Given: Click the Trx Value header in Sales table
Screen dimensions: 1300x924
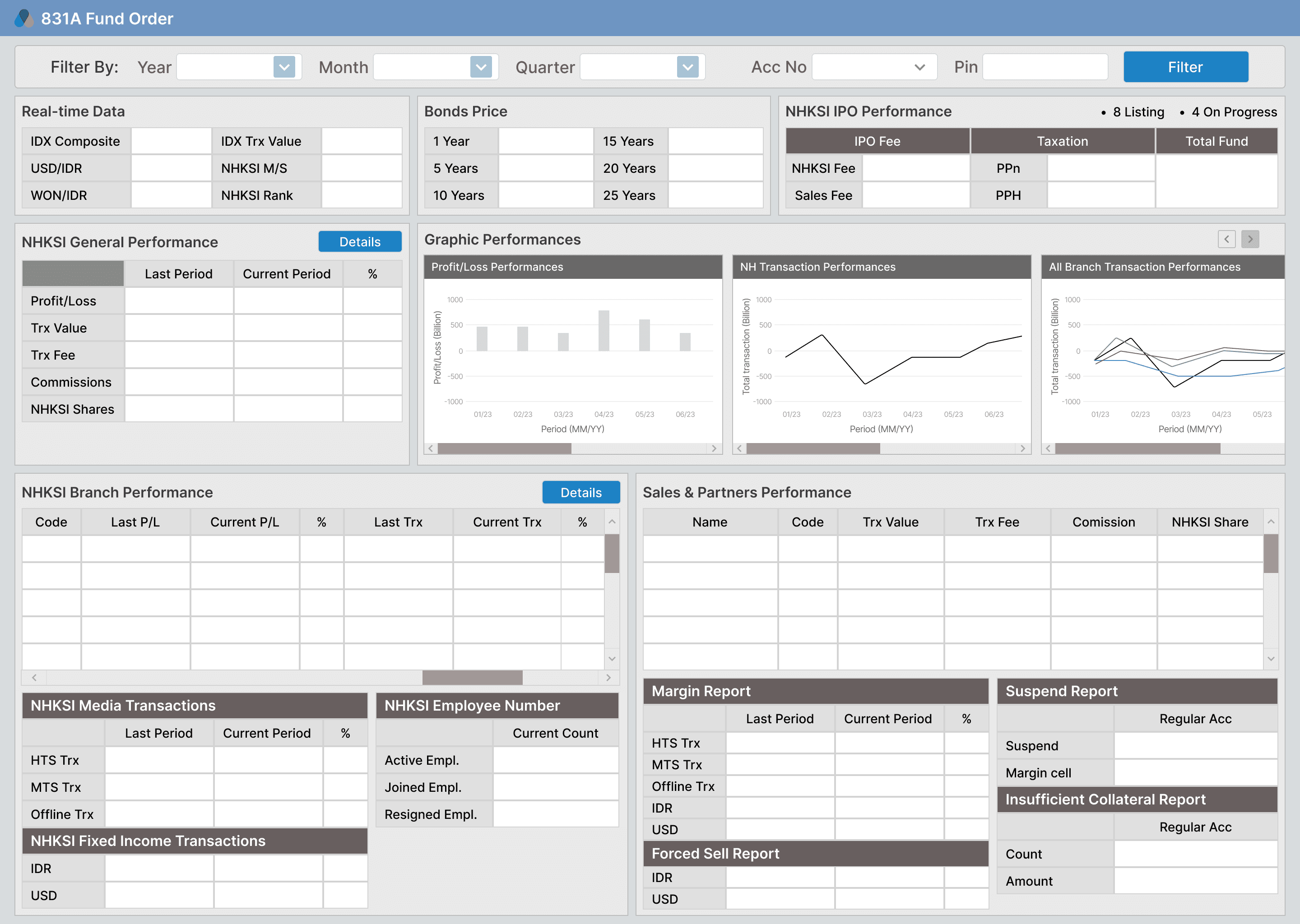Looking at the screenshot, I should coord(890,522).
